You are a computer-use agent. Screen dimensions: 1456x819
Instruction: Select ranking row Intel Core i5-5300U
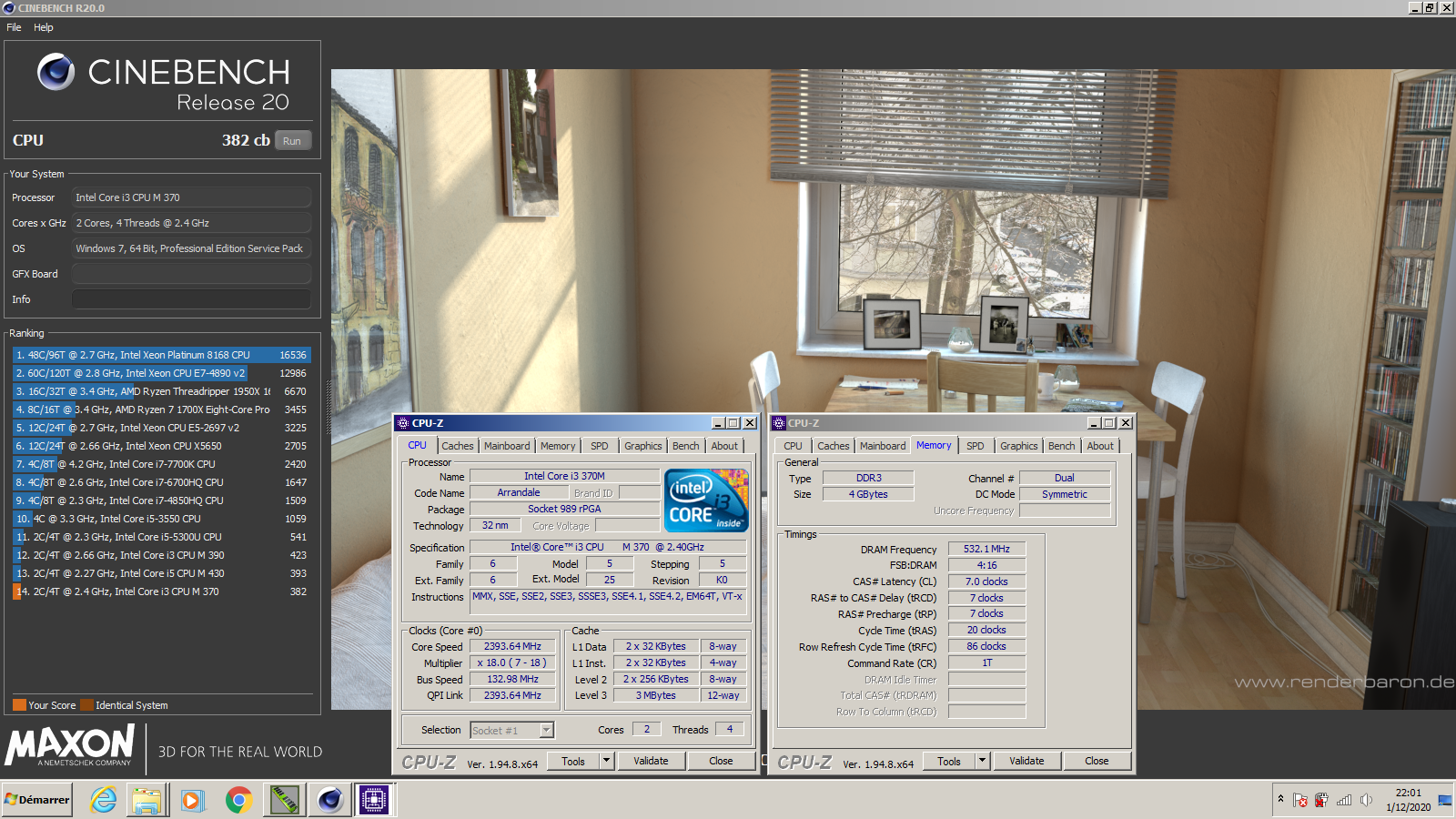(x=161, y=537)
